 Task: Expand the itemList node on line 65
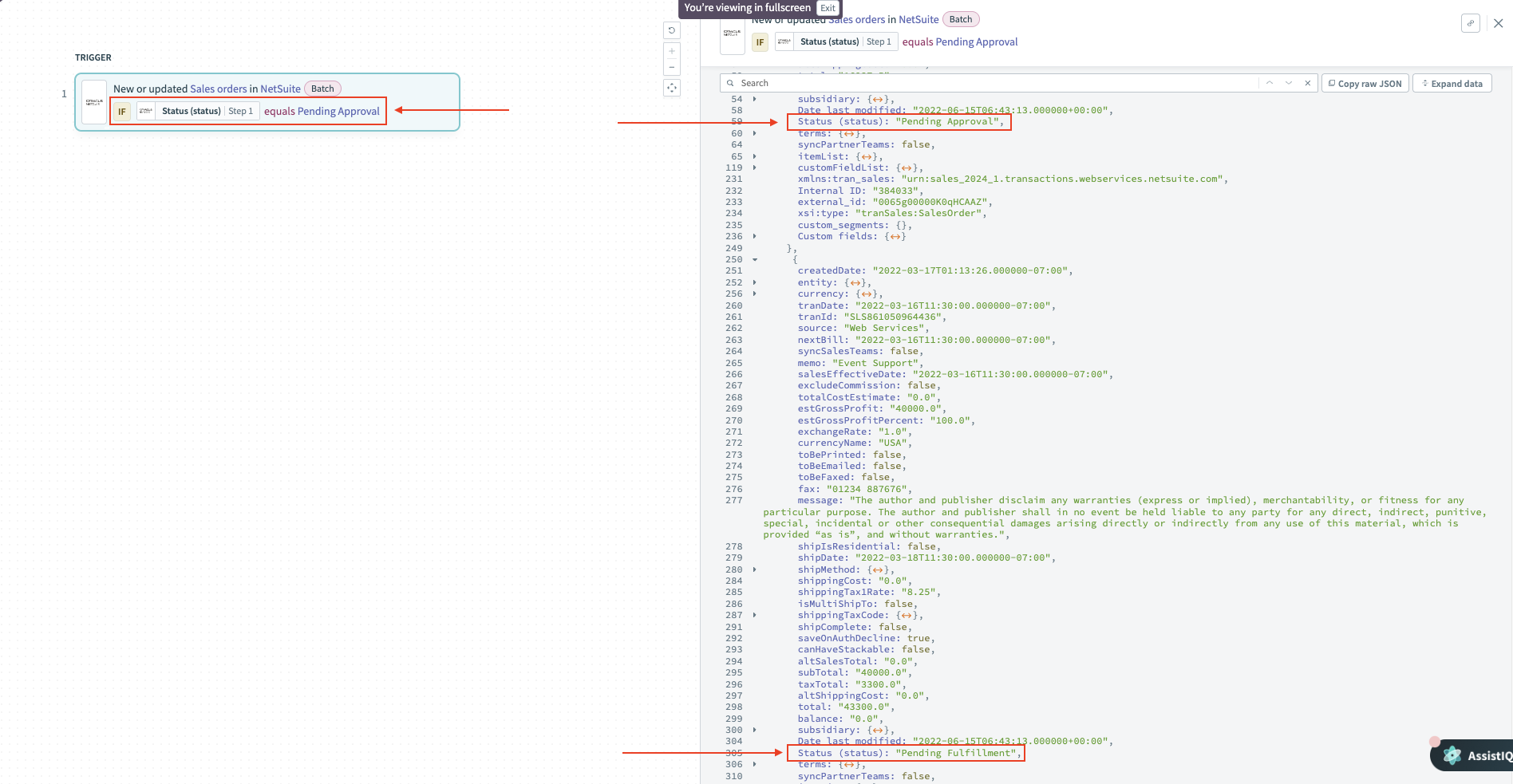754,157
